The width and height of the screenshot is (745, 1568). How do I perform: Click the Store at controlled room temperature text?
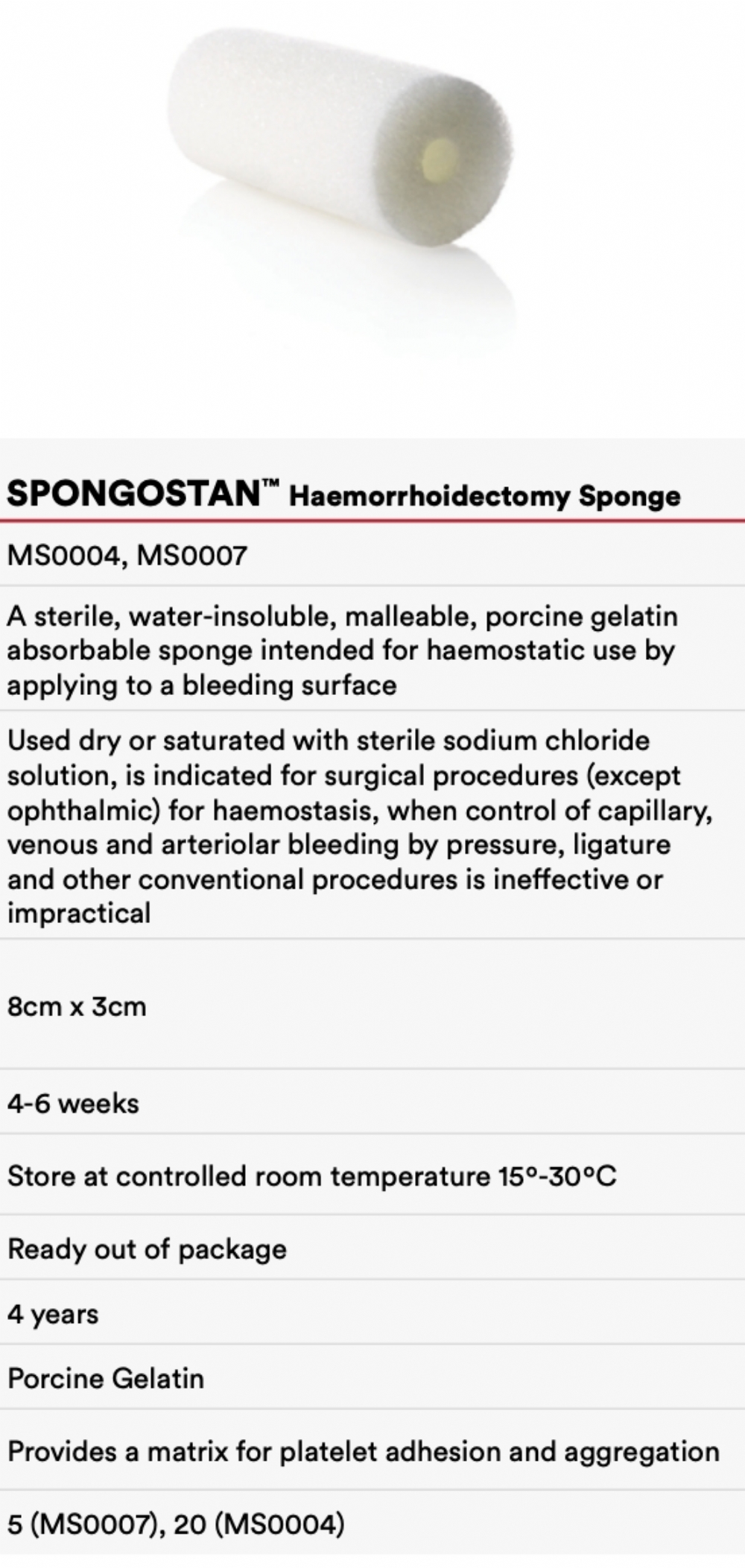tap(250, 1176)
